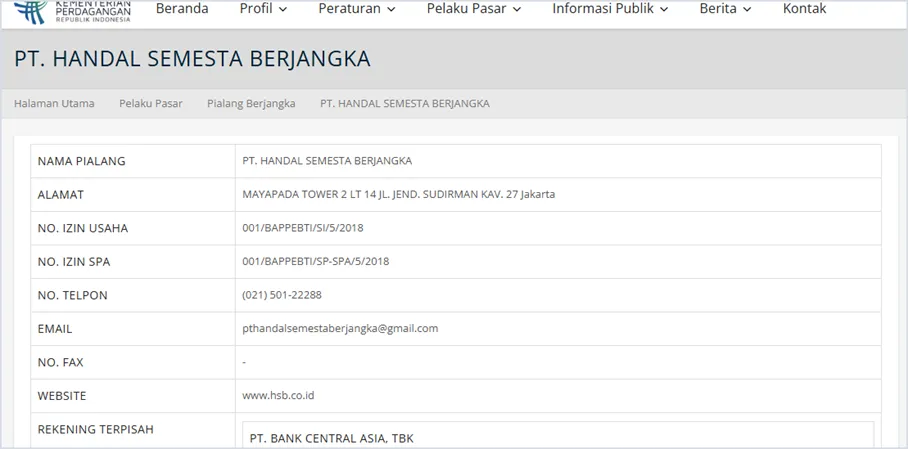Open the Kontak menu item
The image size is (908, 449).
804,9
